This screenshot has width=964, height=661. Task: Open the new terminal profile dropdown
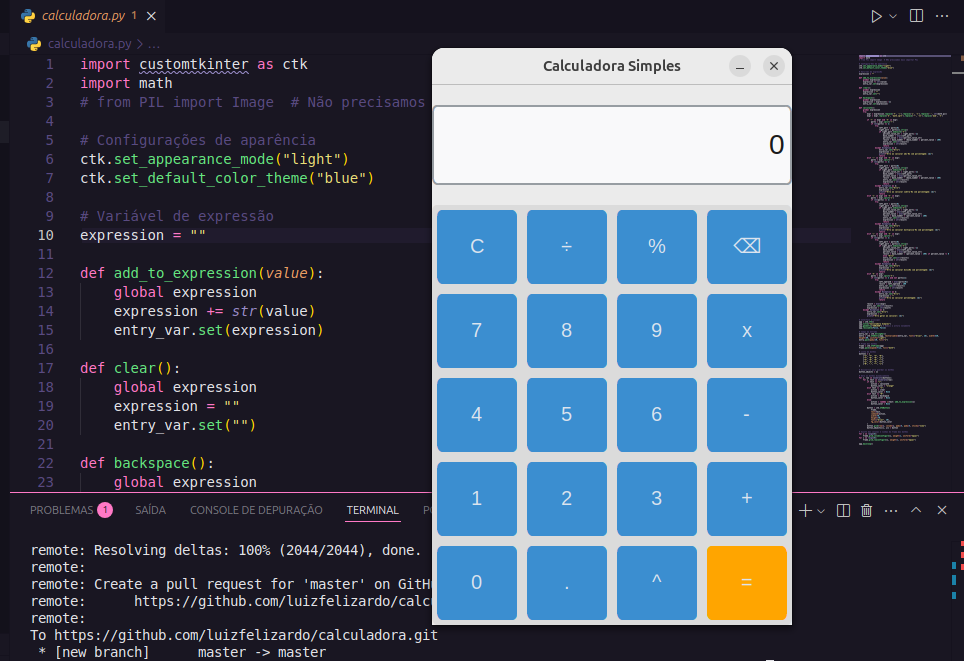pos(822,510)
